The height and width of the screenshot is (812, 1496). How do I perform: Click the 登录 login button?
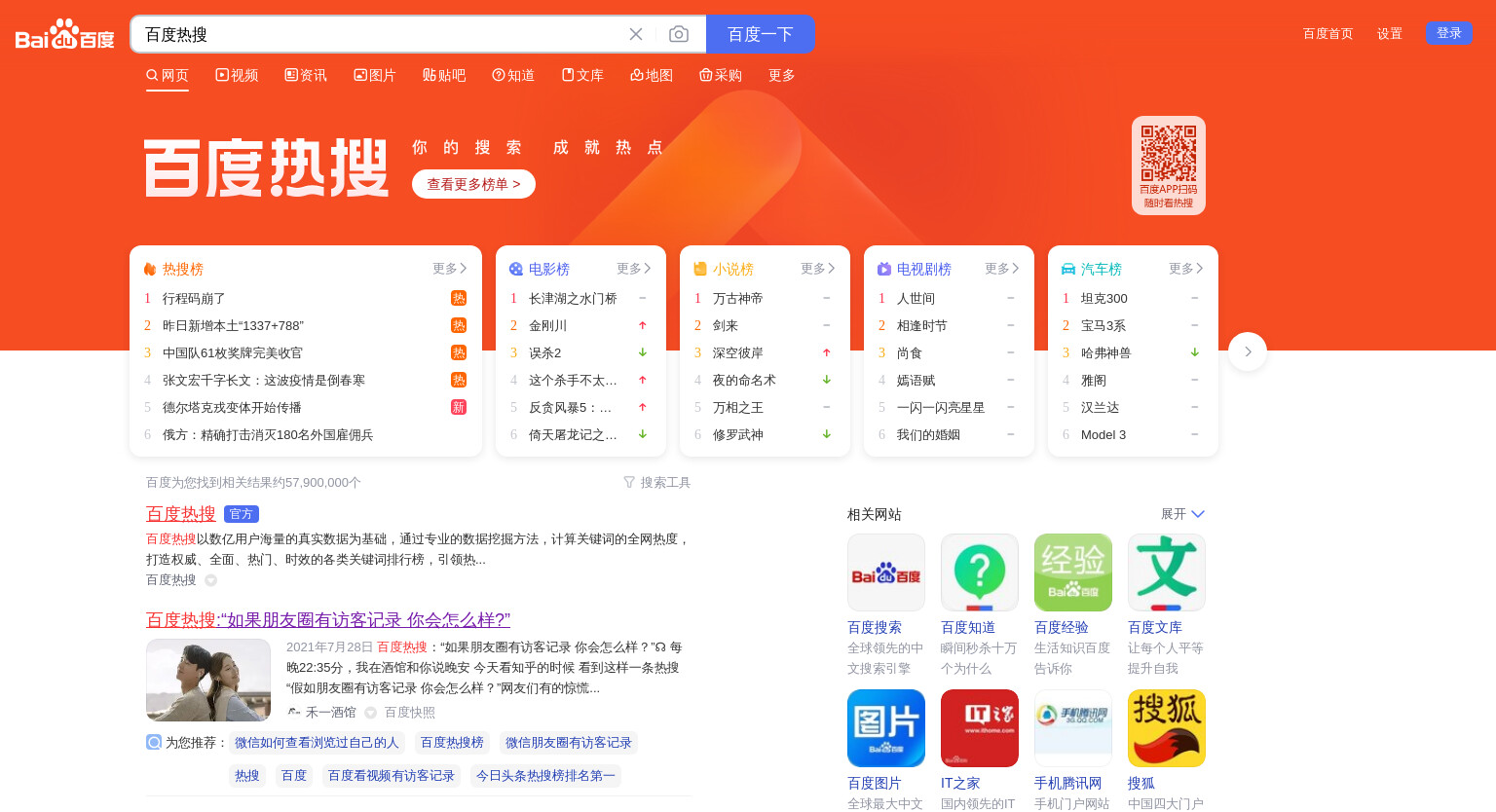click(x=1448, y=33)
